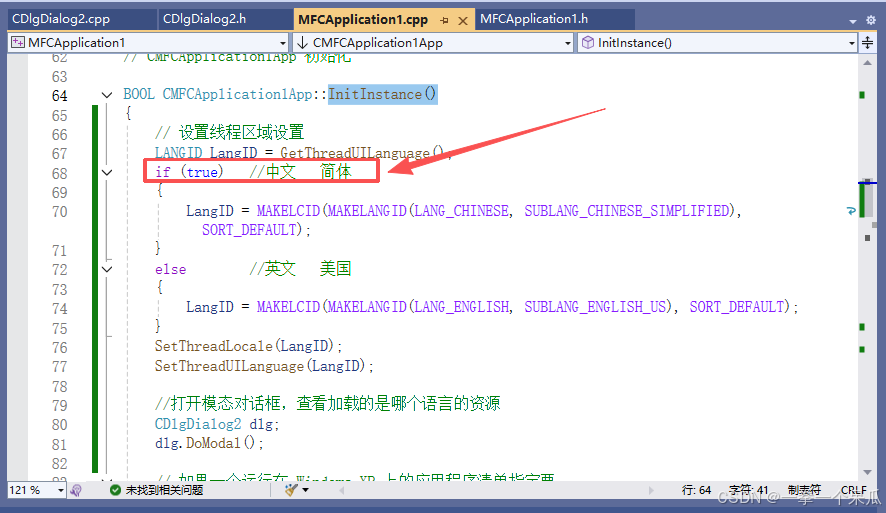
Task: Click the 未找到相关问题 status text
Action: pos(164,490)
